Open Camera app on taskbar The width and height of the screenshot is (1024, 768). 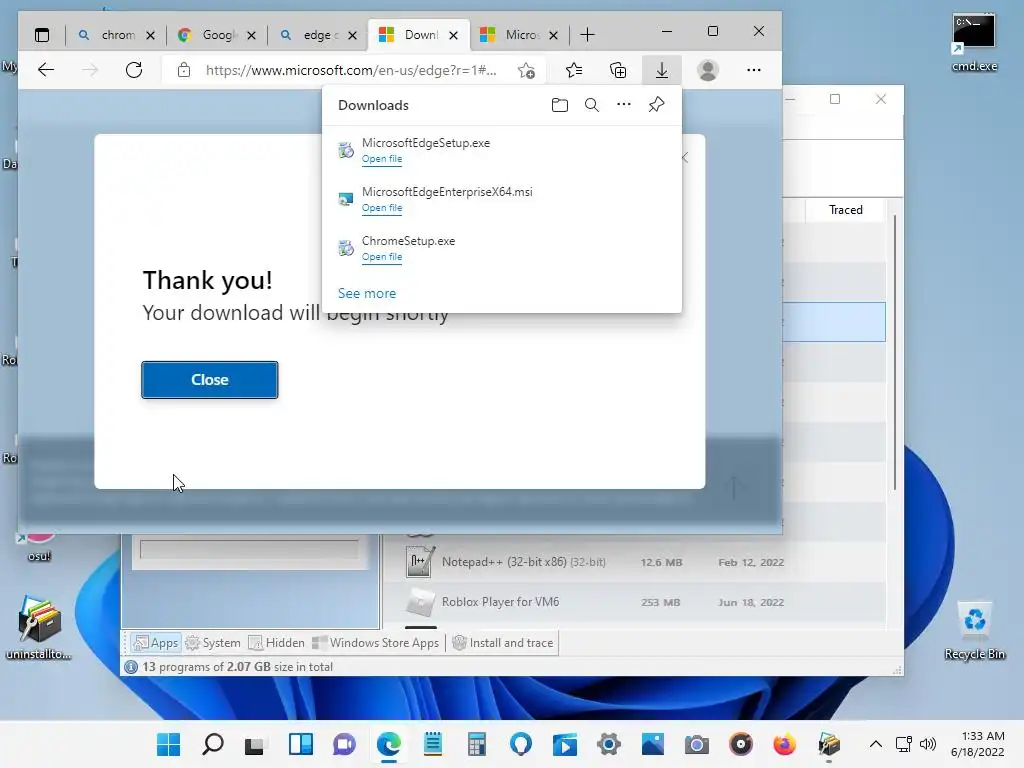(696, 744)
